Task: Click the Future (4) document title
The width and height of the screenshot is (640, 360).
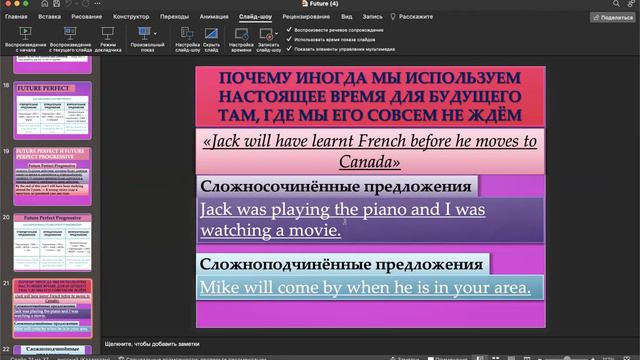Action: tap(320, 4)
